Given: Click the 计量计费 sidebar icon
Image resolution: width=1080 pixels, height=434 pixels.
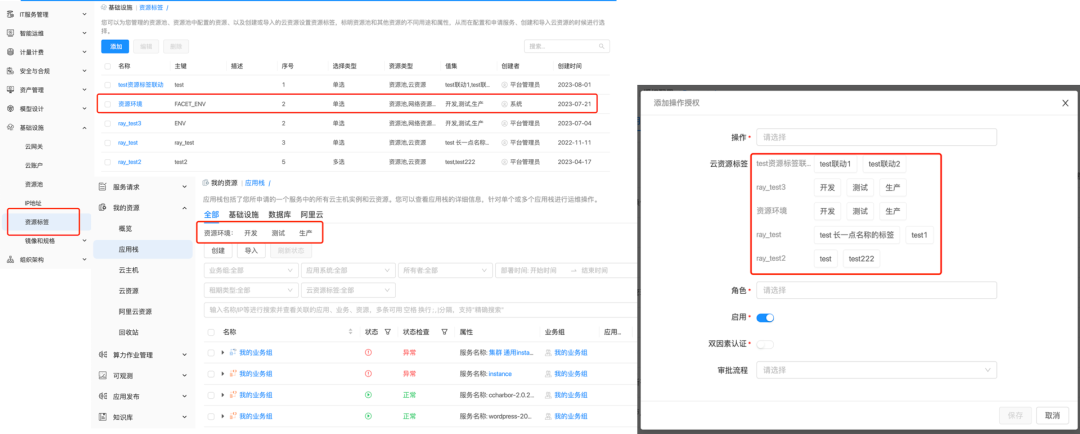Looking at the screenshot, I should coord(10,52).
